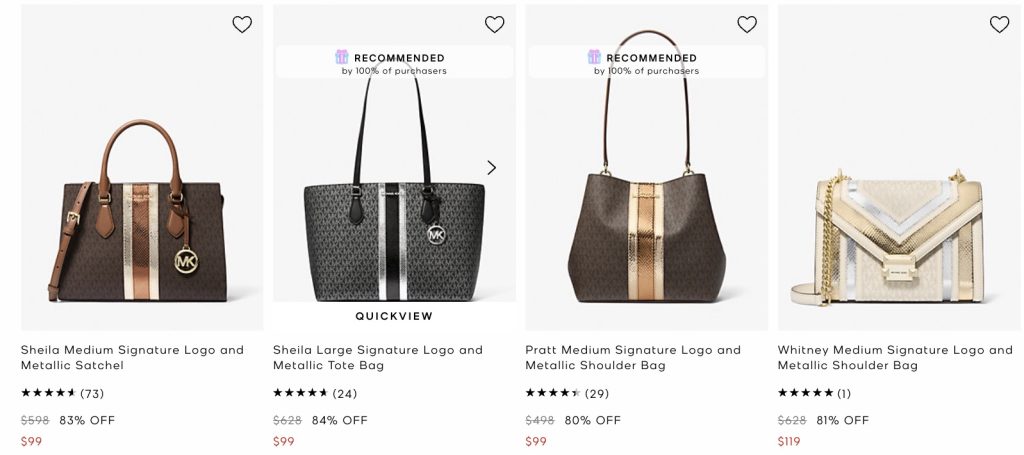Open Quickview for Sheila Large Tote
The height and width of the screenshot is (455, 1024).
coord(394,316)
